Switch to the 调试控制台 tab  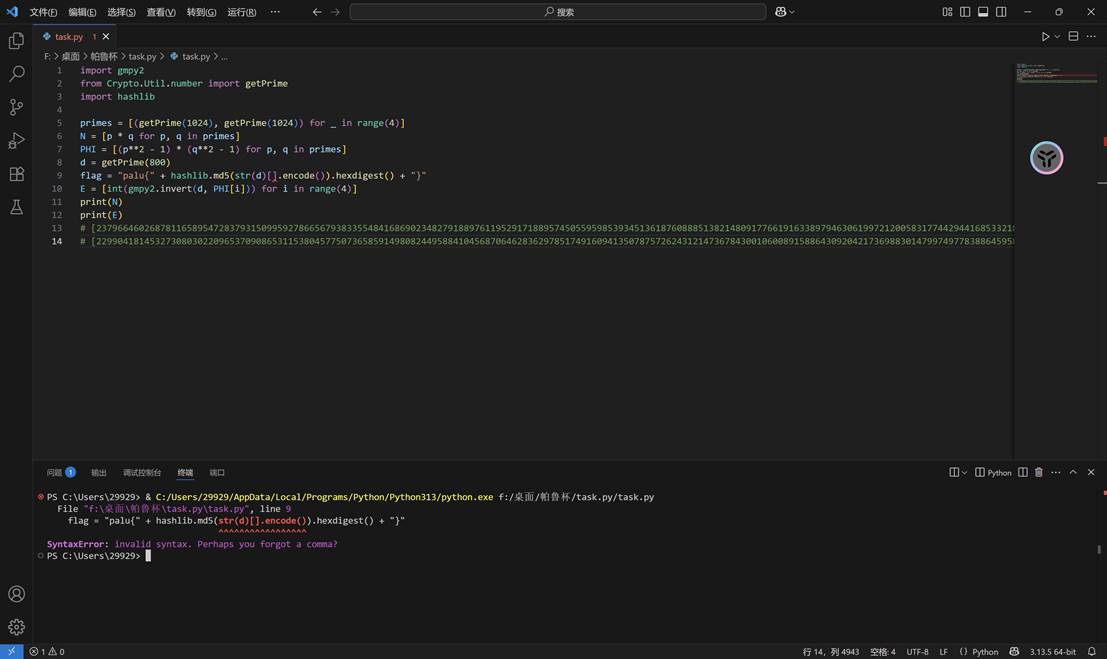pos(141,472)
